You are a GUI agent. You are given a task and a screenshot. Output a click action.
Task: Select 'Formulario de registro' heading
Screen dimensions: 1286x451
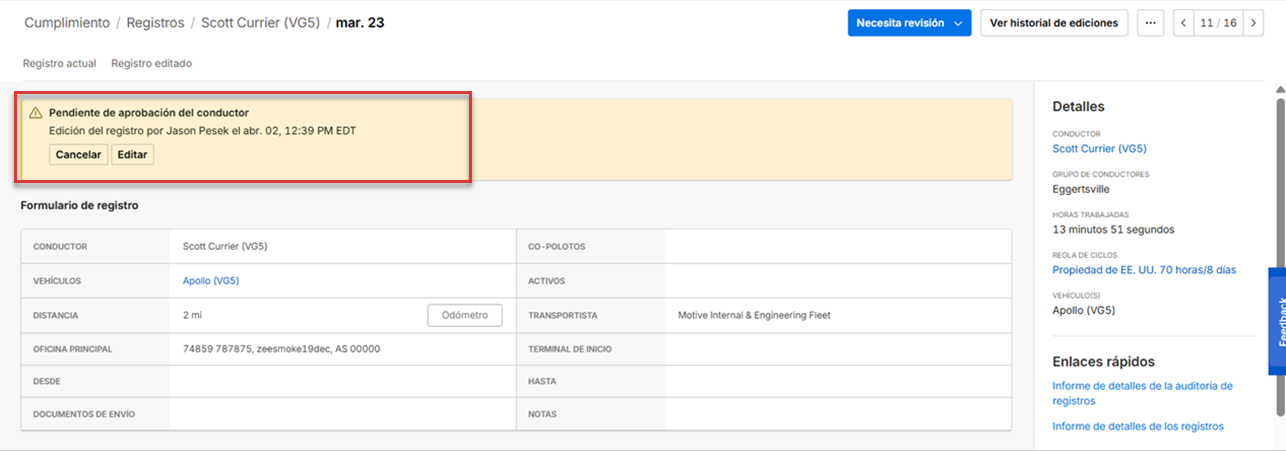[80, 206]
